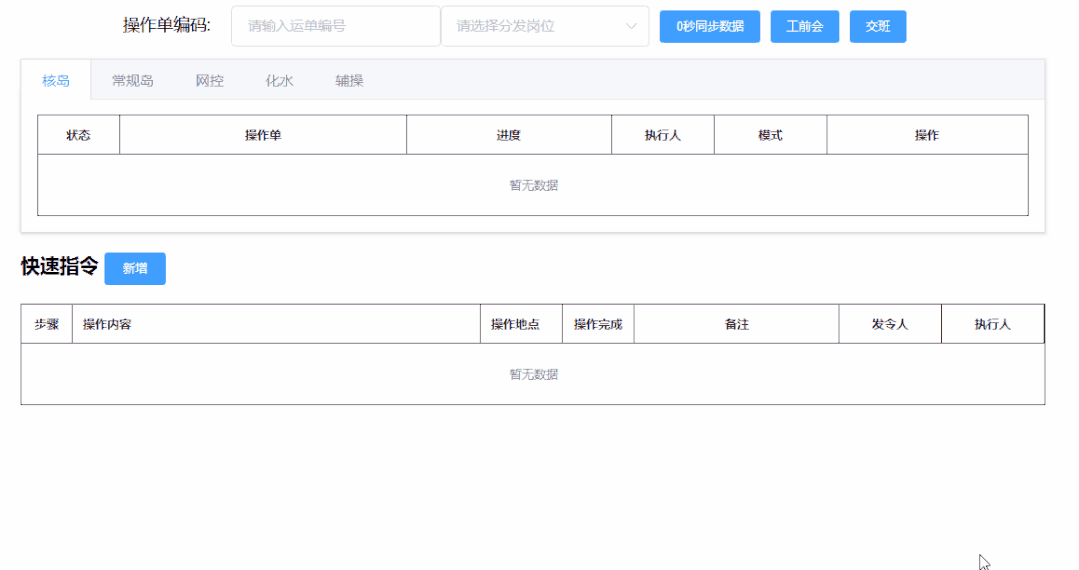1079x570 pixels.
Task: Click the 模式 column header
Action: (x=770, y=135)
